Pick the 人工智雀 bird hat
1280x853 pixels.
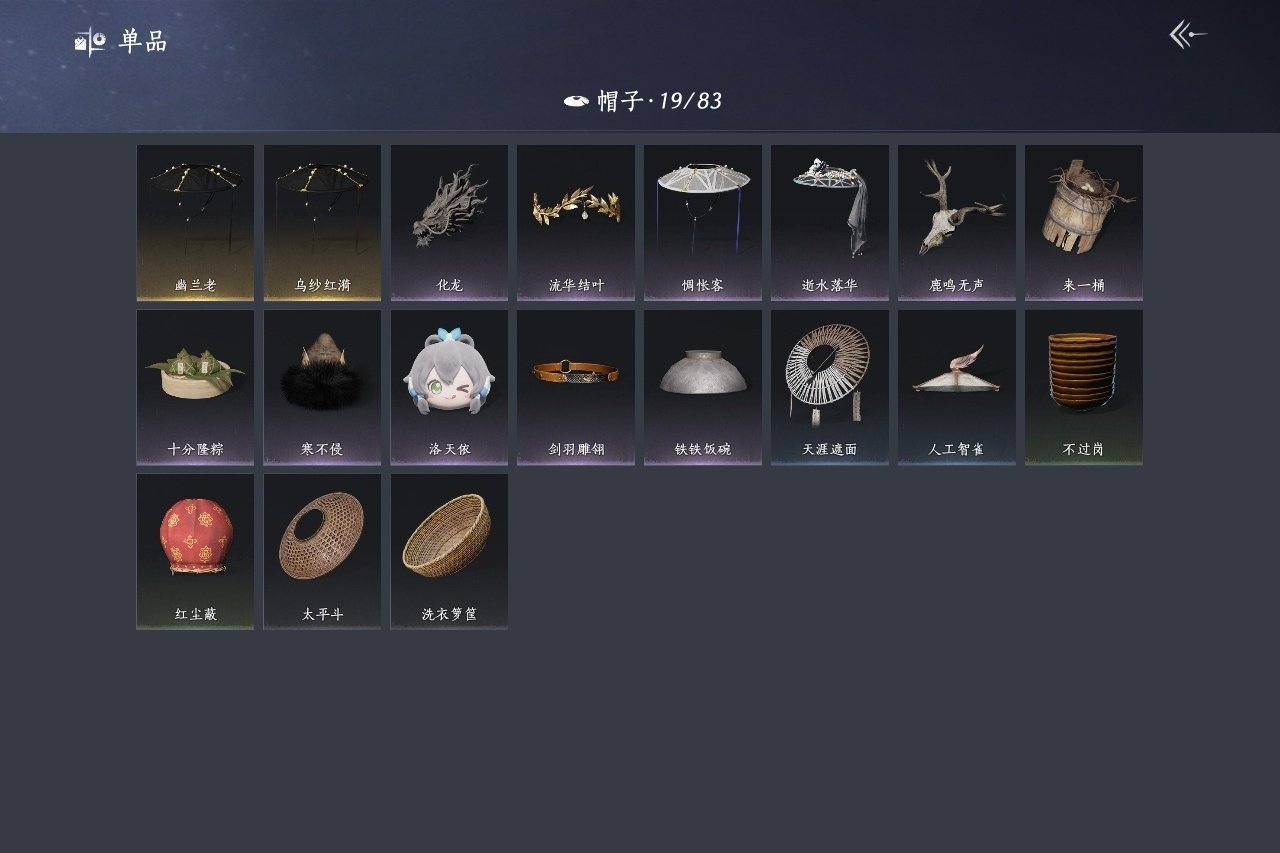click(957, 387)
